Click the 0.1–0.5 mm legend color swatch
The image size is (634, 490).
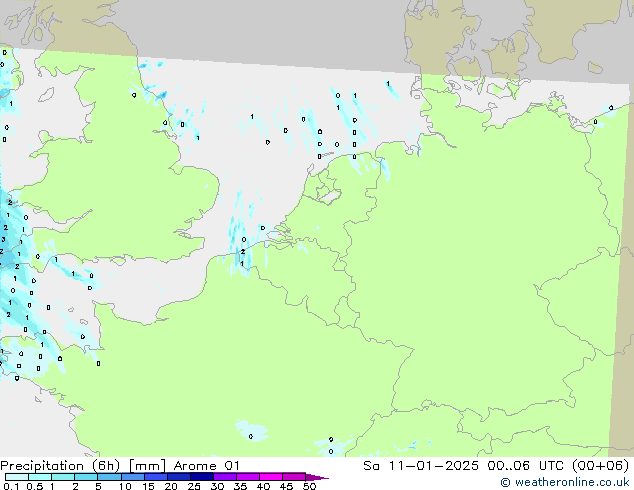tap(17, 477)
